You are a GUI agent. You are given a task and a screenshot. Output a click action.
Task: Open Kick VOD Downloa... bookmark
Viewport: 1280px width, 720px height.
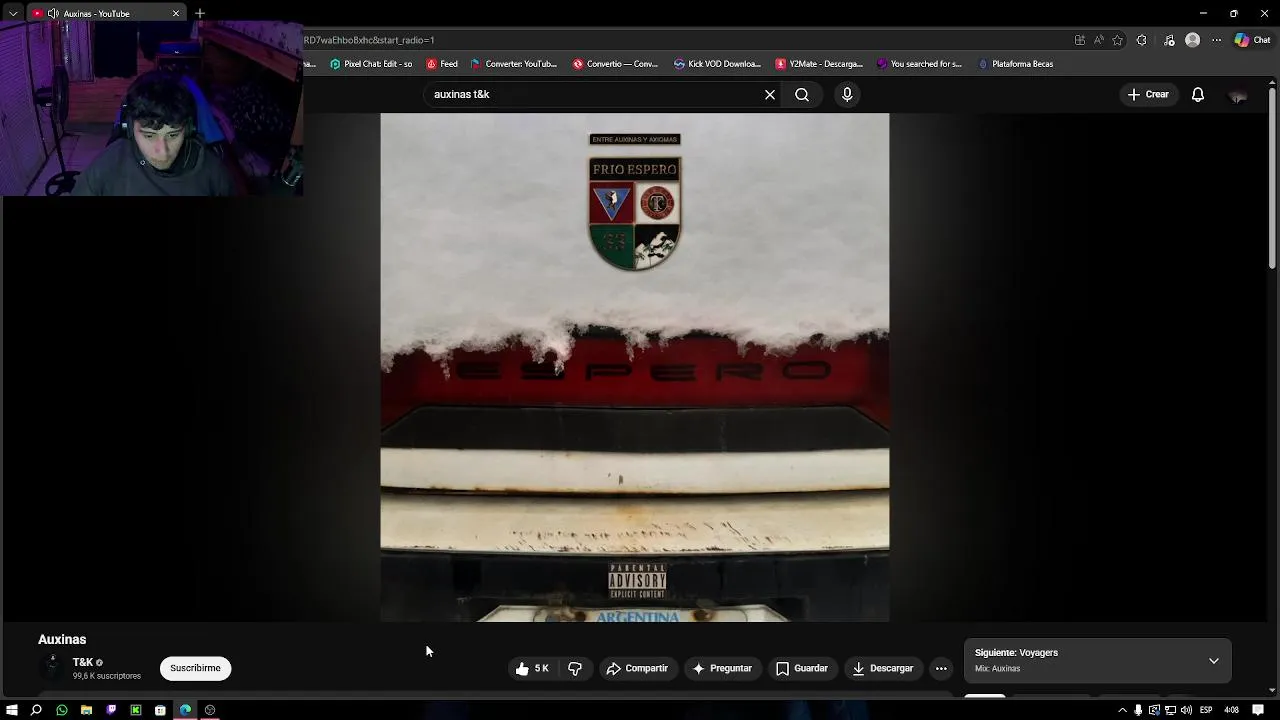point(717,64)
